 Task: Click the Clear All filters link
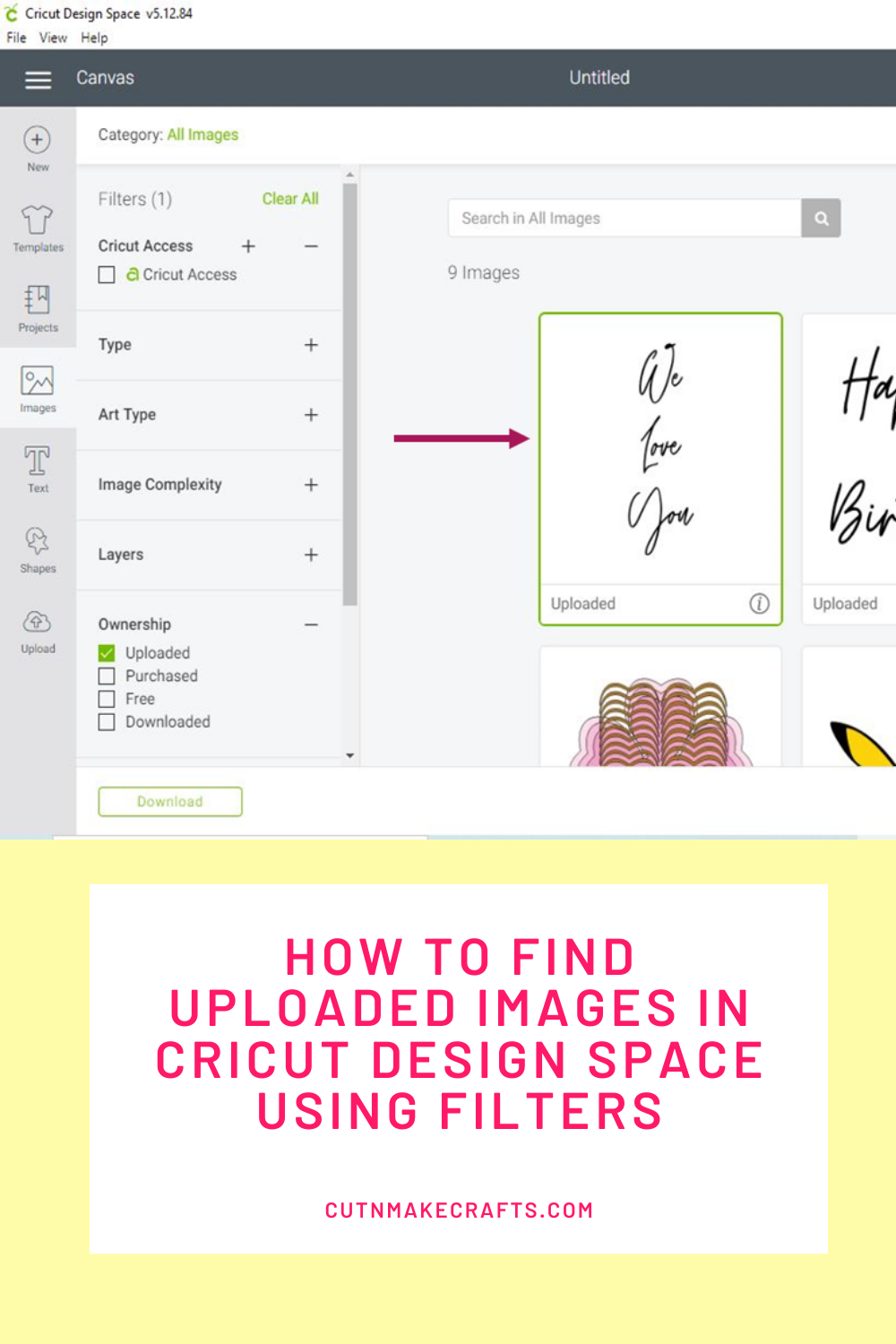[x=289, y=198]
